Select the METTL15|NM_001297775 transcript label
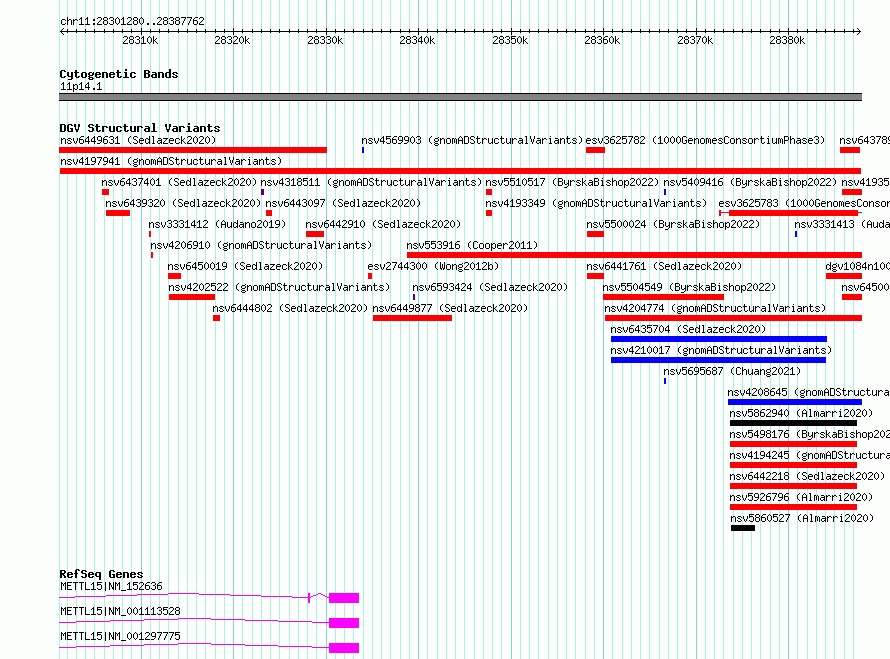The width and height of the screenshot is (890, 659). coord(120,636)
